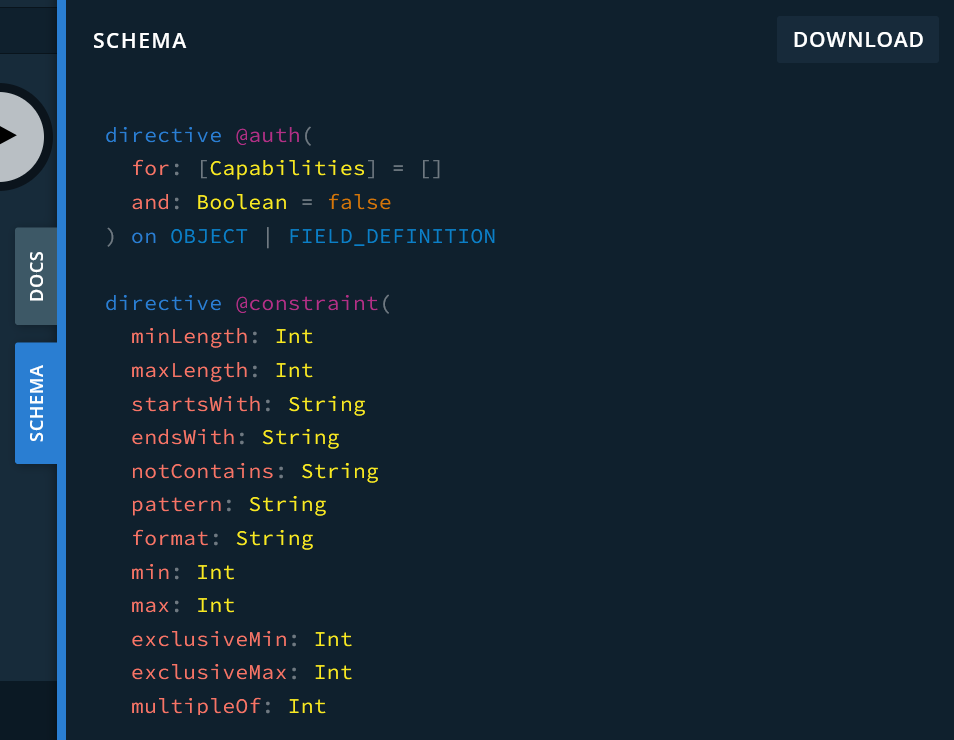The height and width of the screenshot is (740, 954).
Task: Click String type of notContains
Action: tap(339, 472)
